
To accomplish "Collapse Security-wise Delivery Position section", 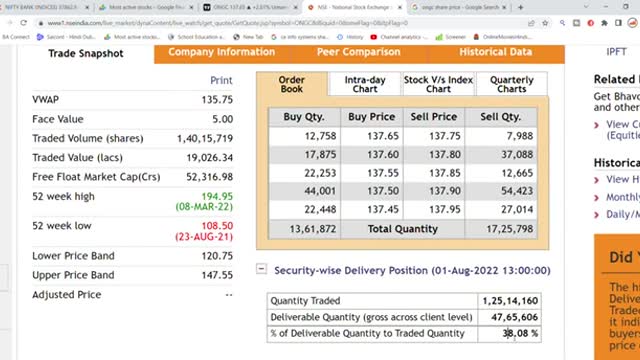I will point(261,269).
